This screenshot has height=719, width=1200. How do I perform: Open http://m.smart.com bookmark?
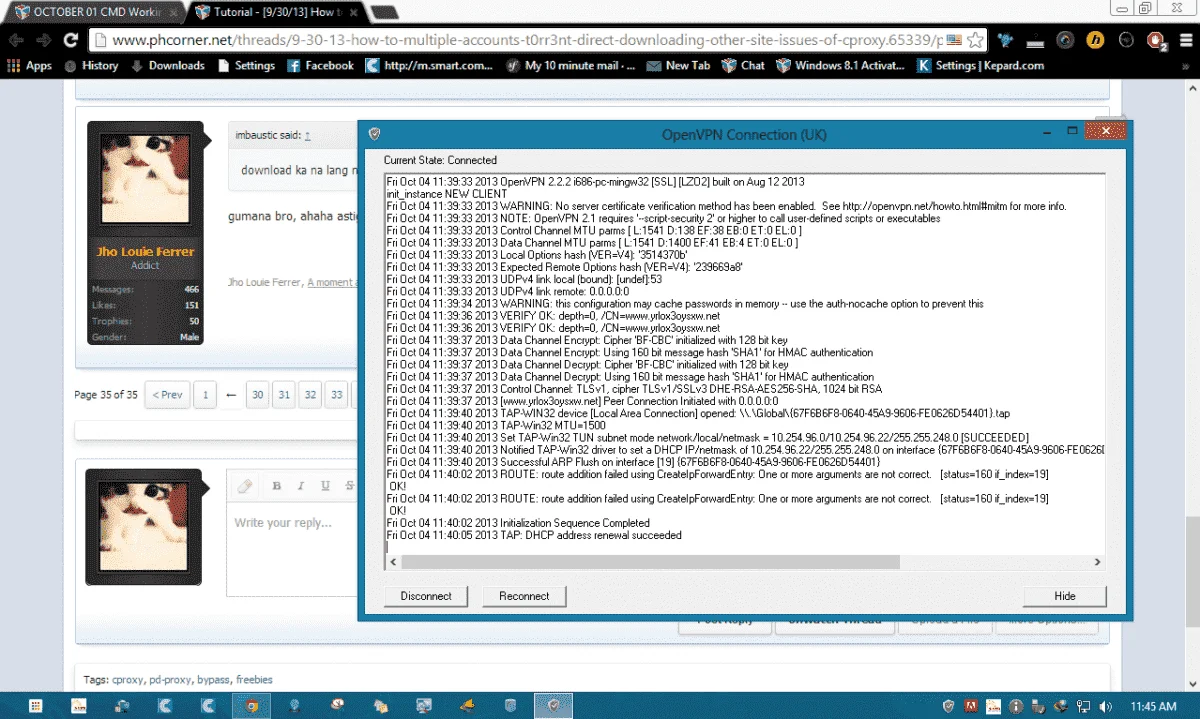coord(429,65)
